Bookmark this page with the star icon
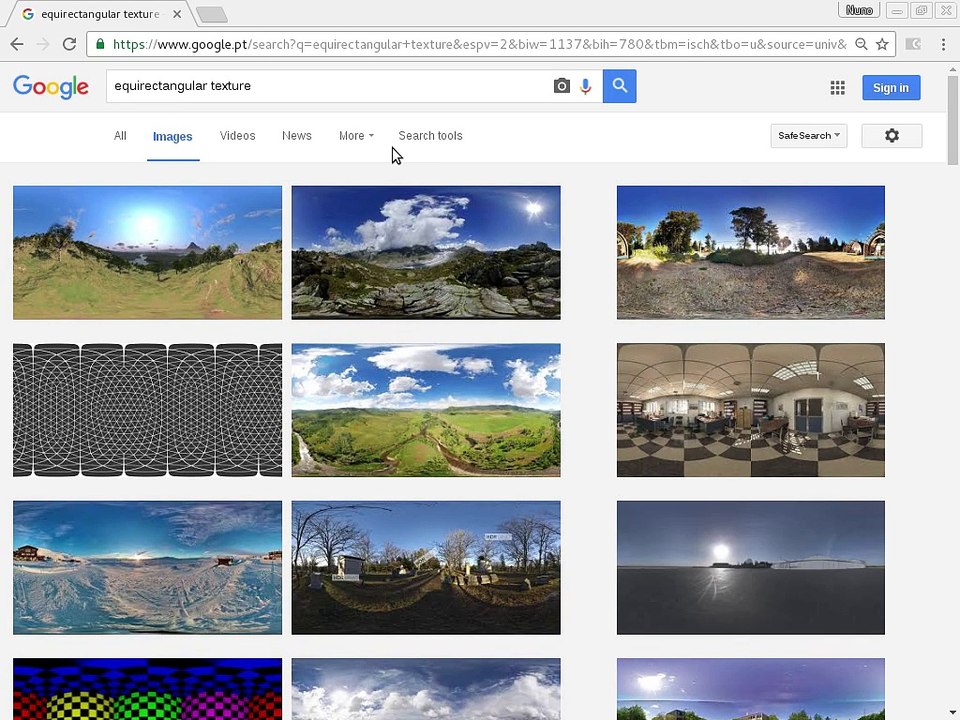 (882, 44)
